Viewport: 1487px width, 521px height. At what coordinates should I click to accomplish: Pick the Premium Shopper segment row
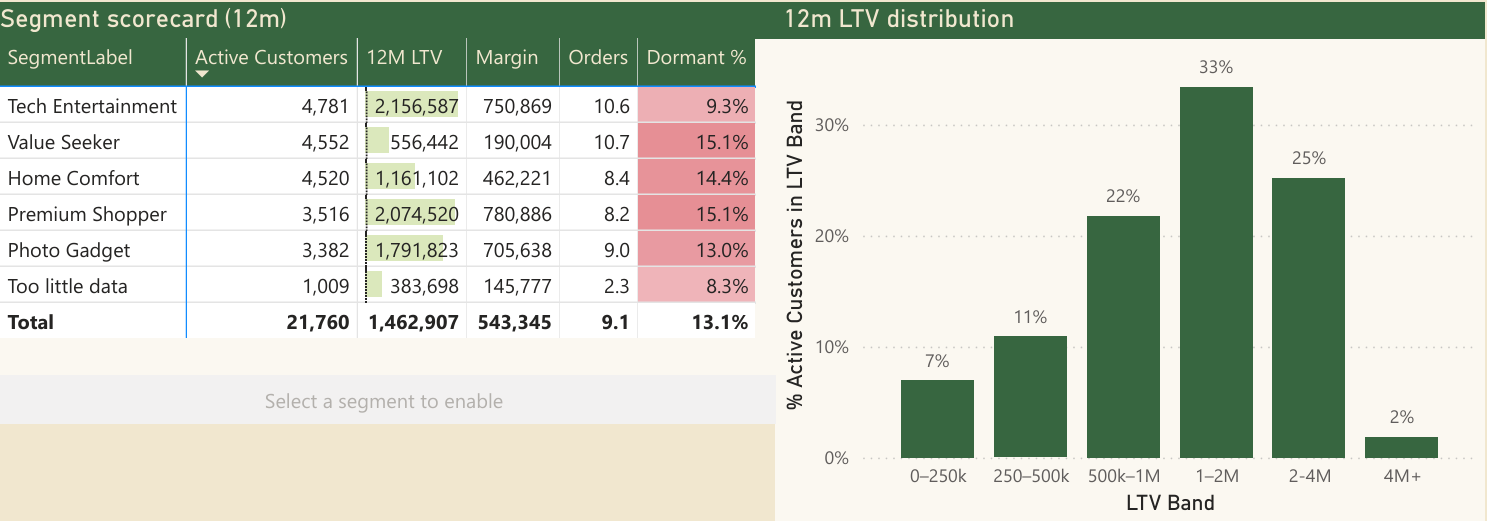87,214
